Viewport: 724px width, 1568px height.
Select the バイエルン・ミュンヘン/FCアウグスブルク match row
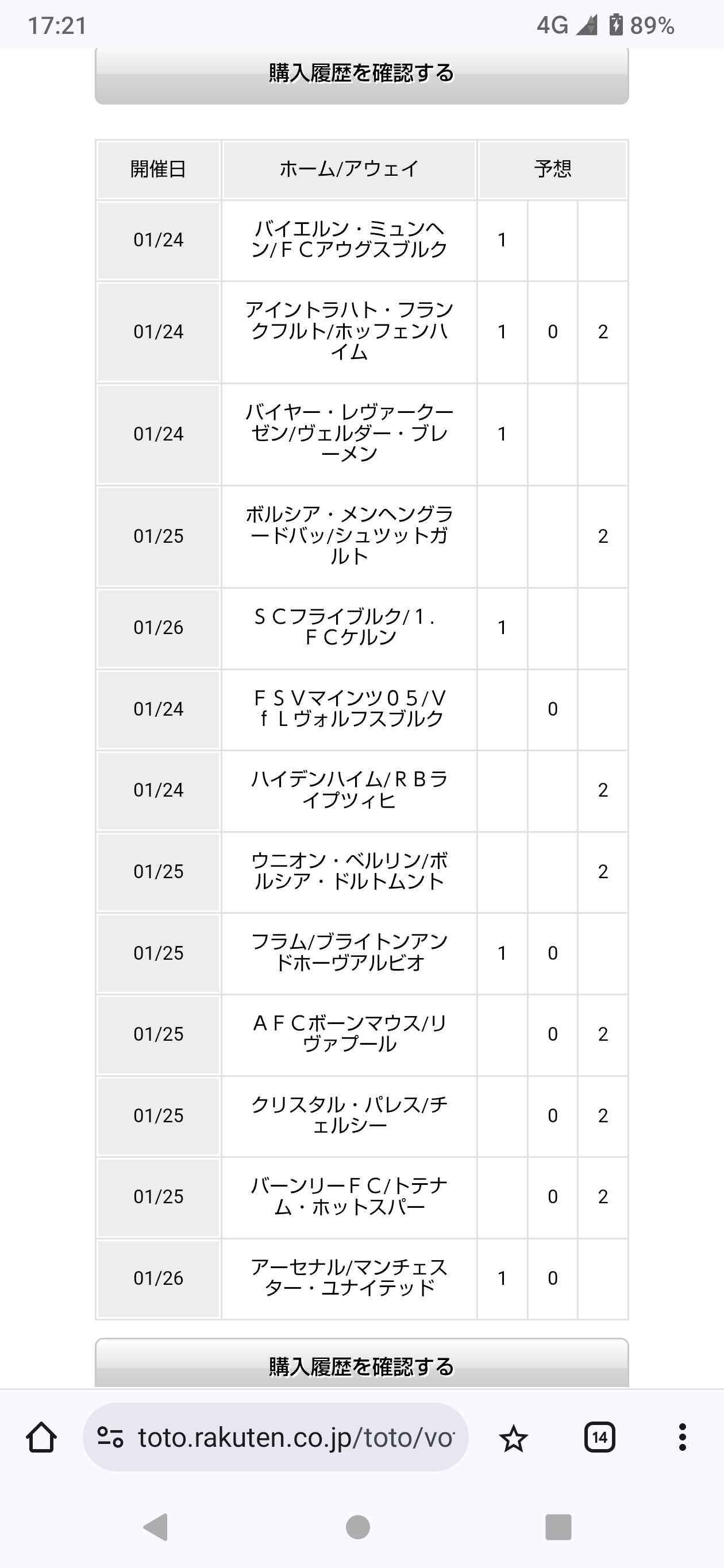(349, 240)
